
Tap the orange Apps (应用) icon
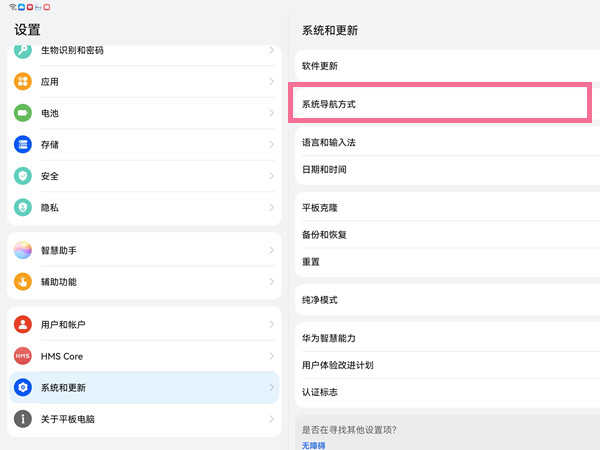click(23, 82)
